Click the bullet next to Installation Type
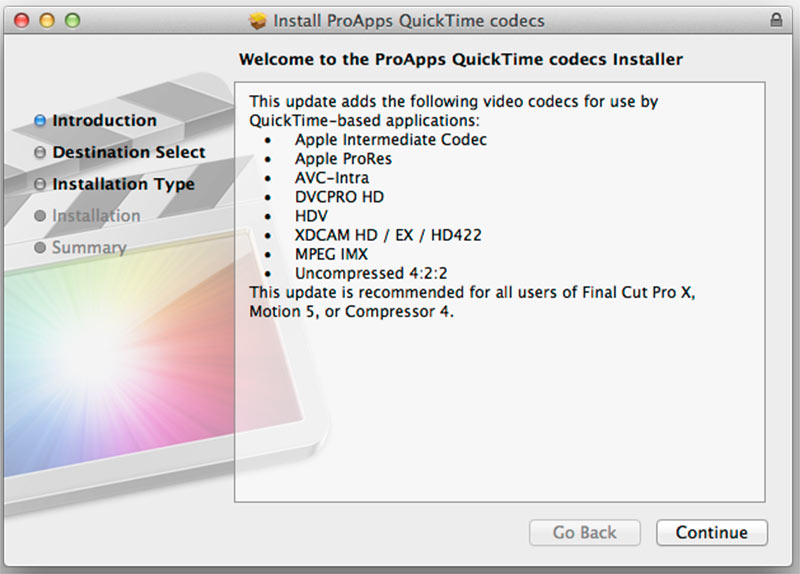Image resolution: width=800 pixels, height=574 pixels. coord(40,185)
